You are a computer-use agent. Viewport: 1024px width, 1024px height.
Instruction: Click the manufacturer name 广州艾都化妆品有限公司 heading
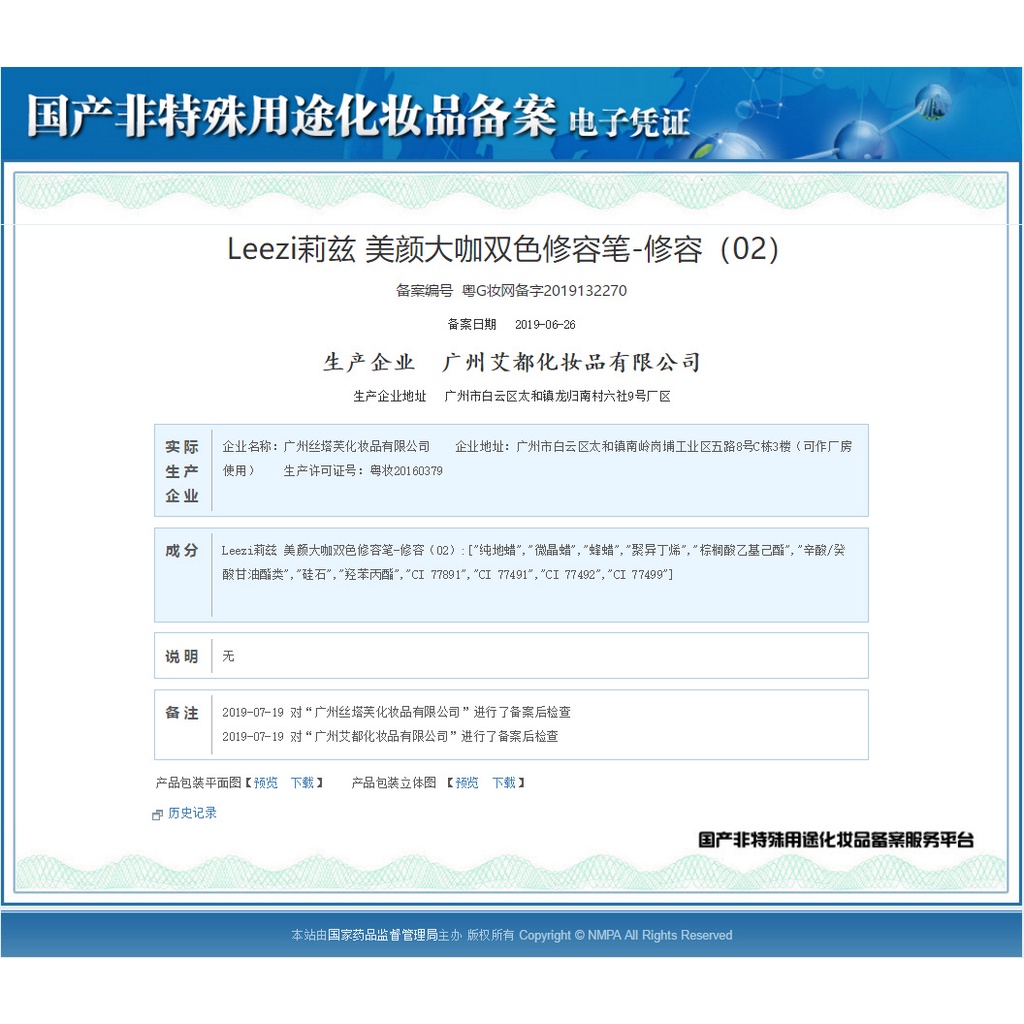[571, 362]
